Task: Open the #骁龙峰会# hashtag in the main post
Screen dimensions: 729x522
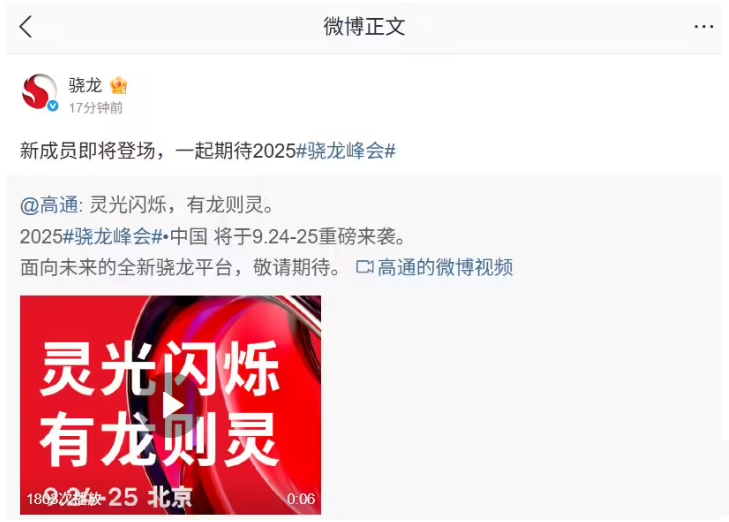Action: tap(346, 151)
